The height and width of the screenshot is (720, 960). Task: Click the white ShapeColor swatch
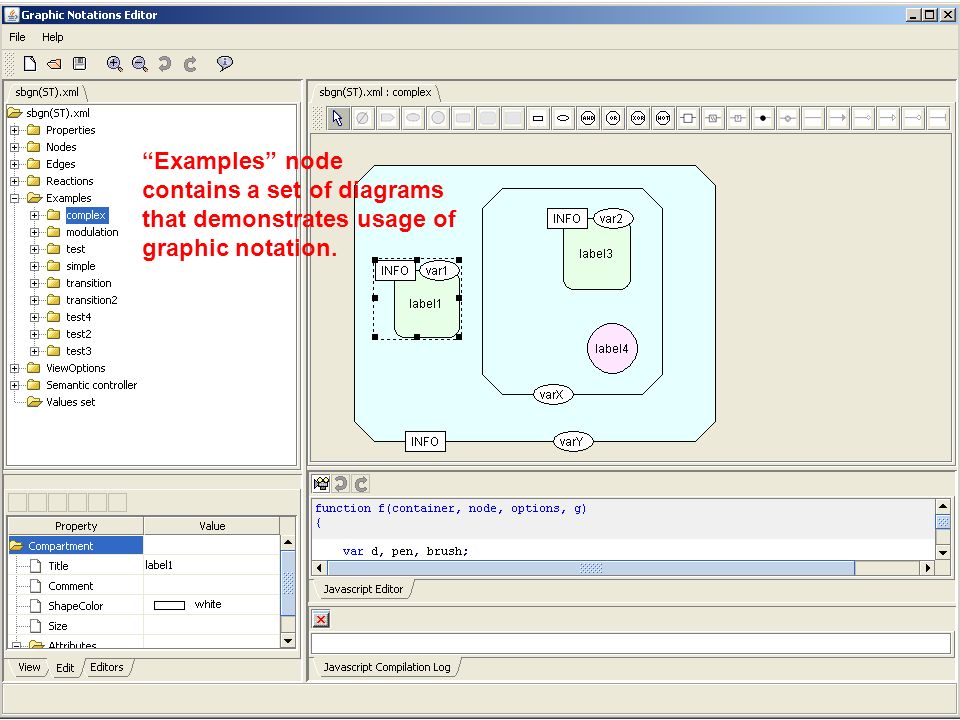point(169,606)
